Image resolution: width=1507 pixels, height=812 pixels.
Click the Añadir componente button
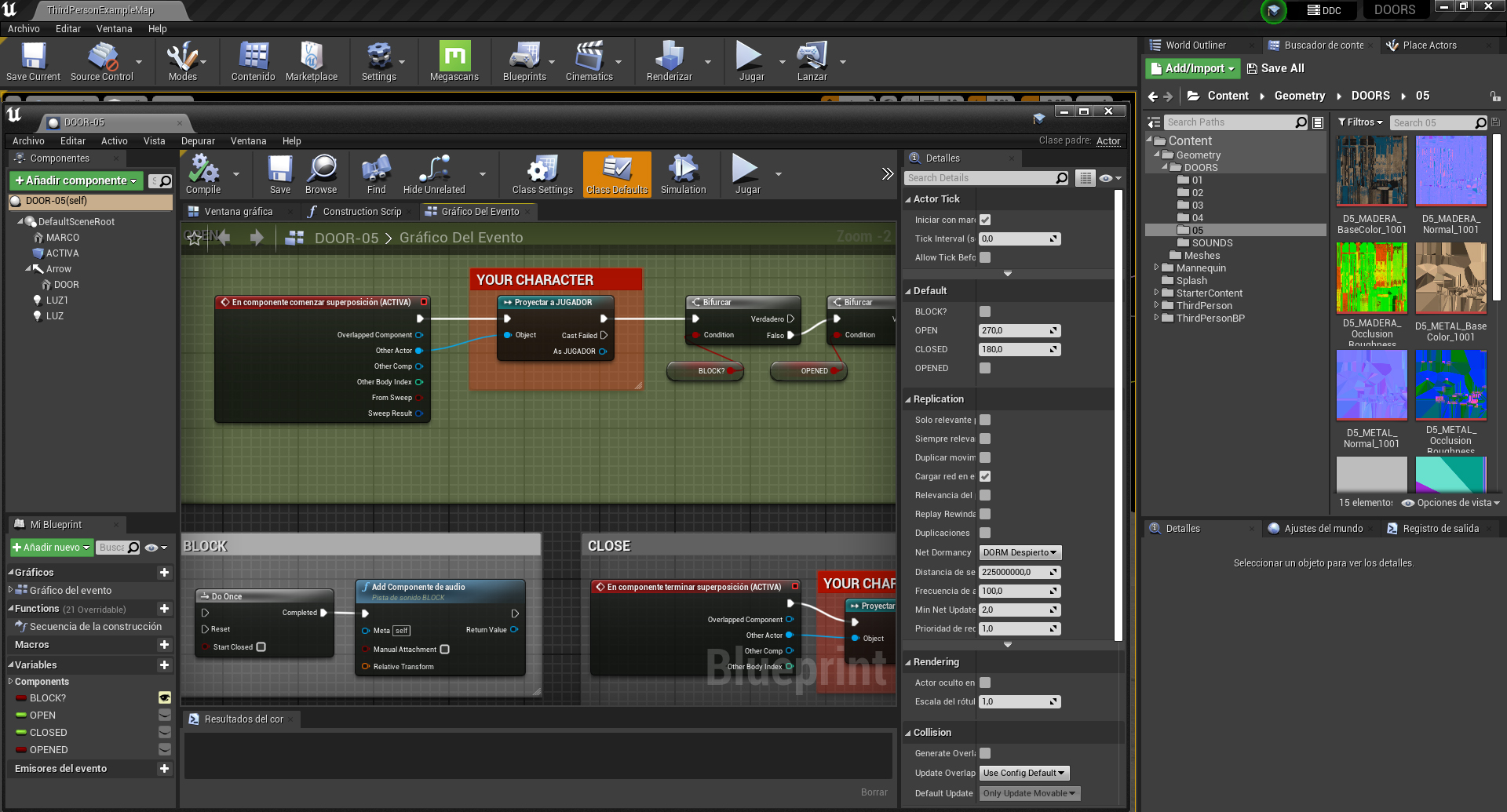[x=76, y=180]
